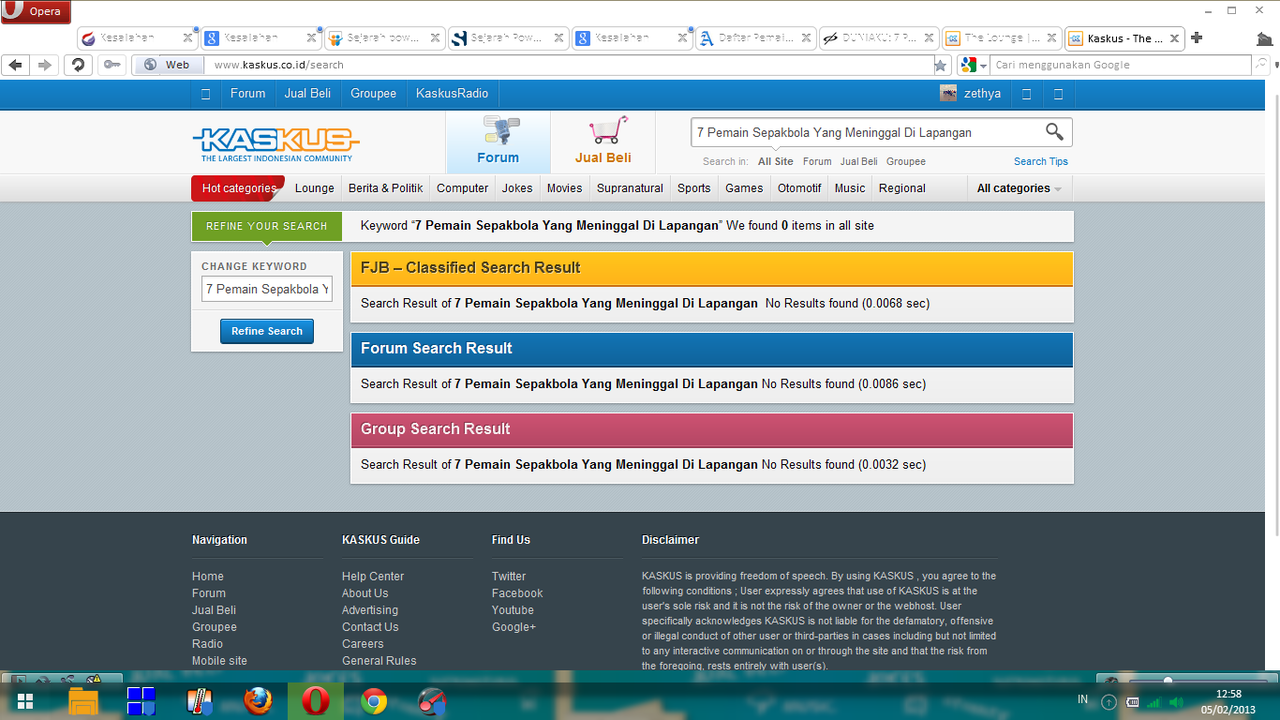The image size is (1280, 720).
Task: Go forward with the browser forward arrow
Action: click(x=44, y=65)
